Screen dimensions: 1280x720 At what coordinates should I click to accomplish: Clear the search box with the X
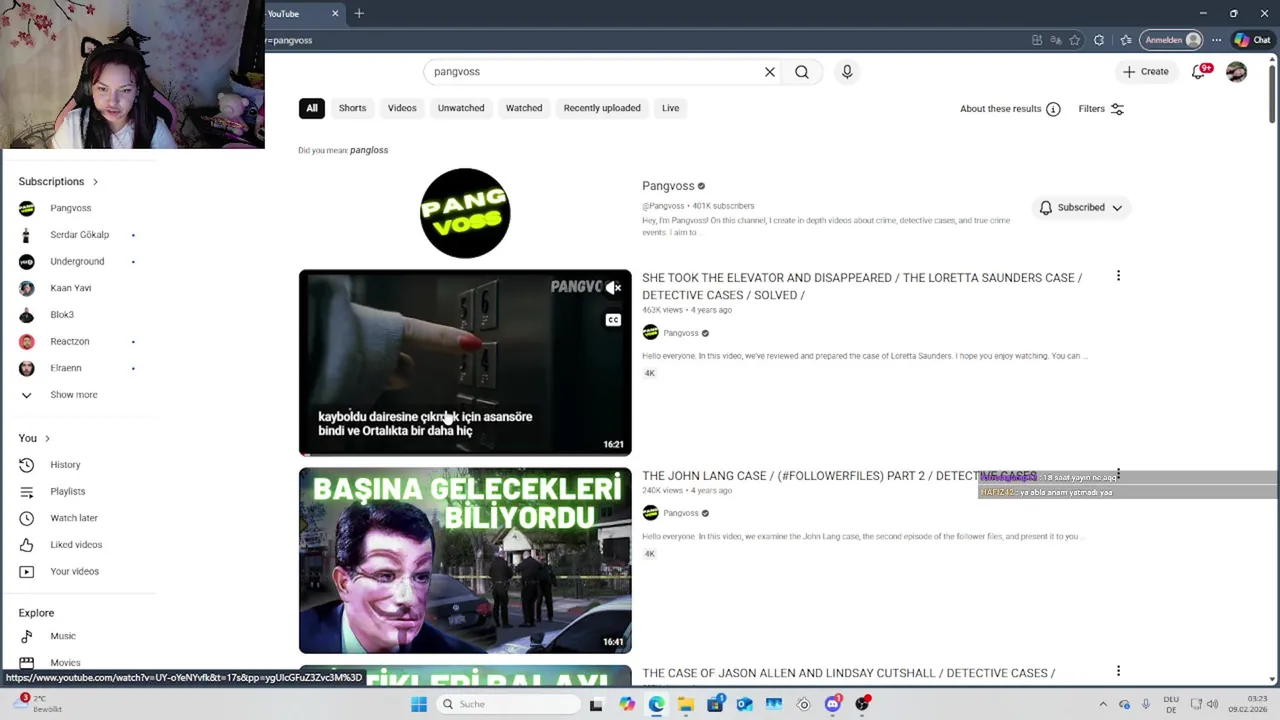[770, 72]
